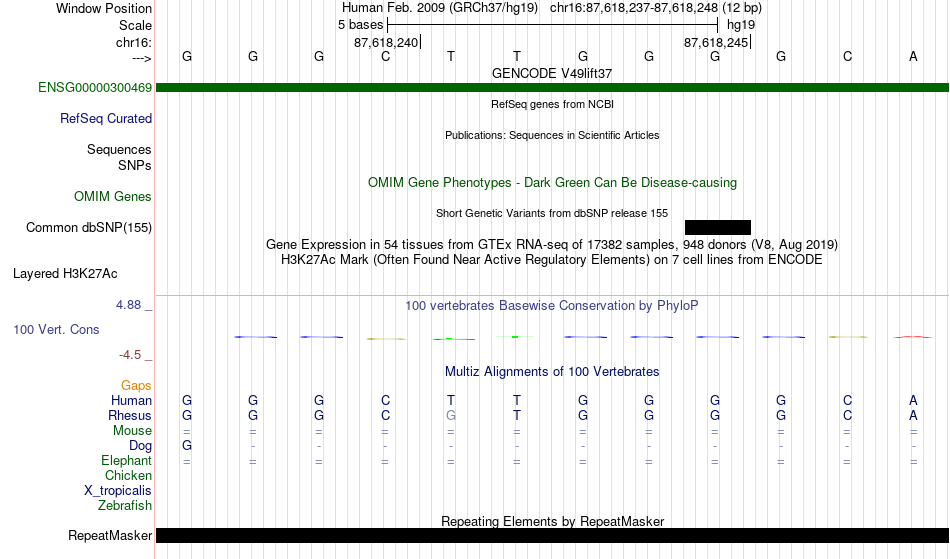The width and height of the screenshot is (950, 559).
Task: Select the Elephant species label
Action: click(x=126, y=460)
